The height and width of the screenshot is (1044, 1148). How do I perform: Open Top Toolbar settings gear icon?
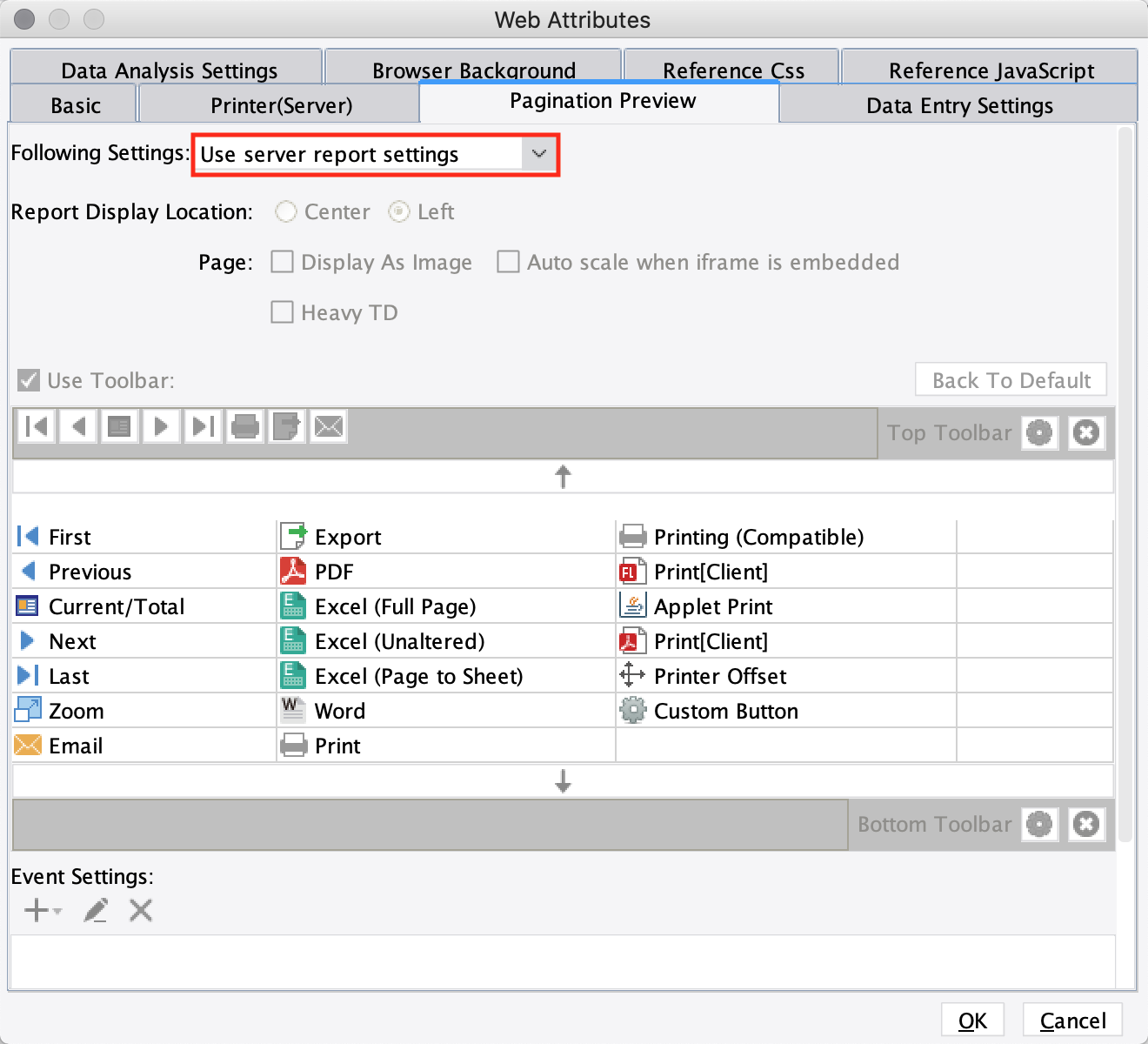1038,432
